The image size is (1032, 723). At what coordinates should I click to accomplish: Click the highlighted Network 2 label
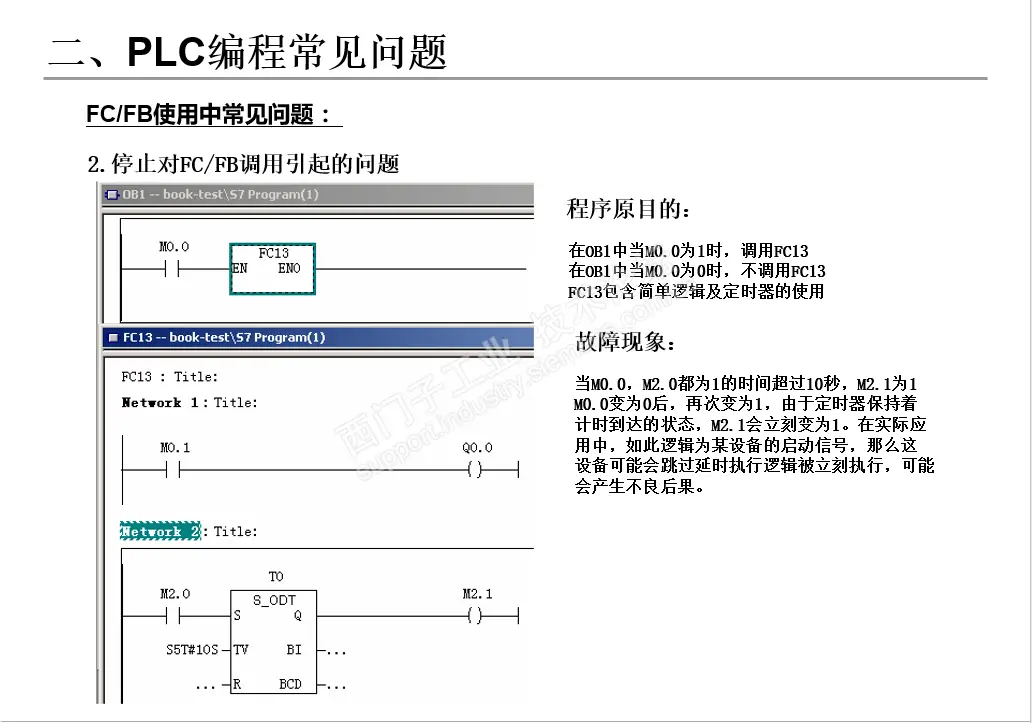pyautogui.click(x=161, y=531)
